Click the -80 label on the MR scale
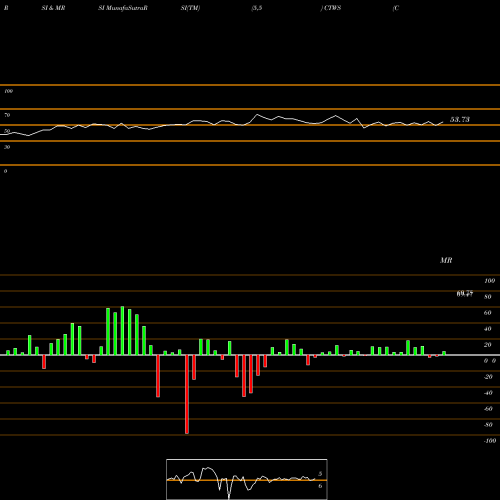500x500 pixels. click(x=488, y=425)
